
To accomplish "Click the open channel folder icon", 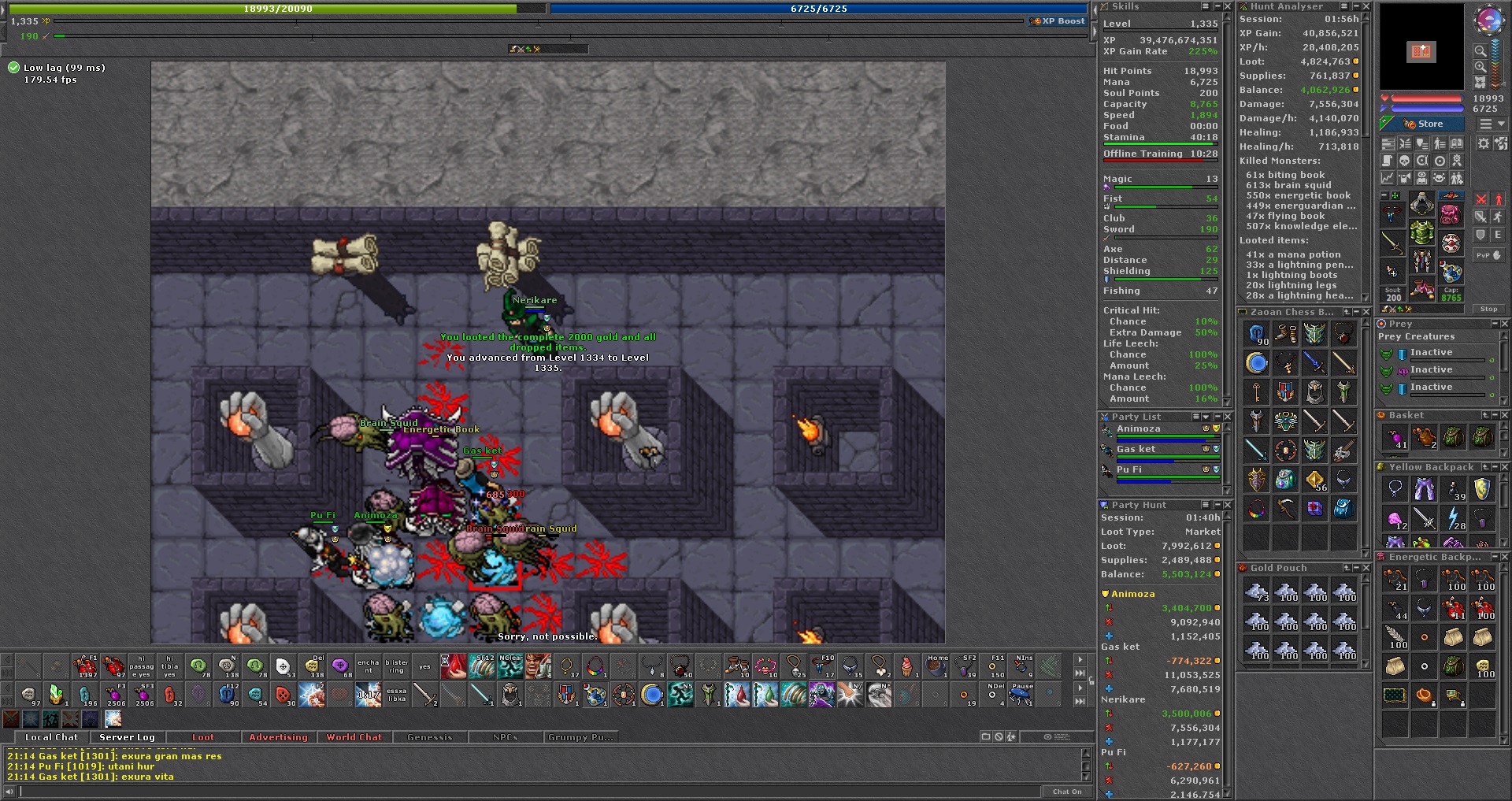I will point(986,736).
